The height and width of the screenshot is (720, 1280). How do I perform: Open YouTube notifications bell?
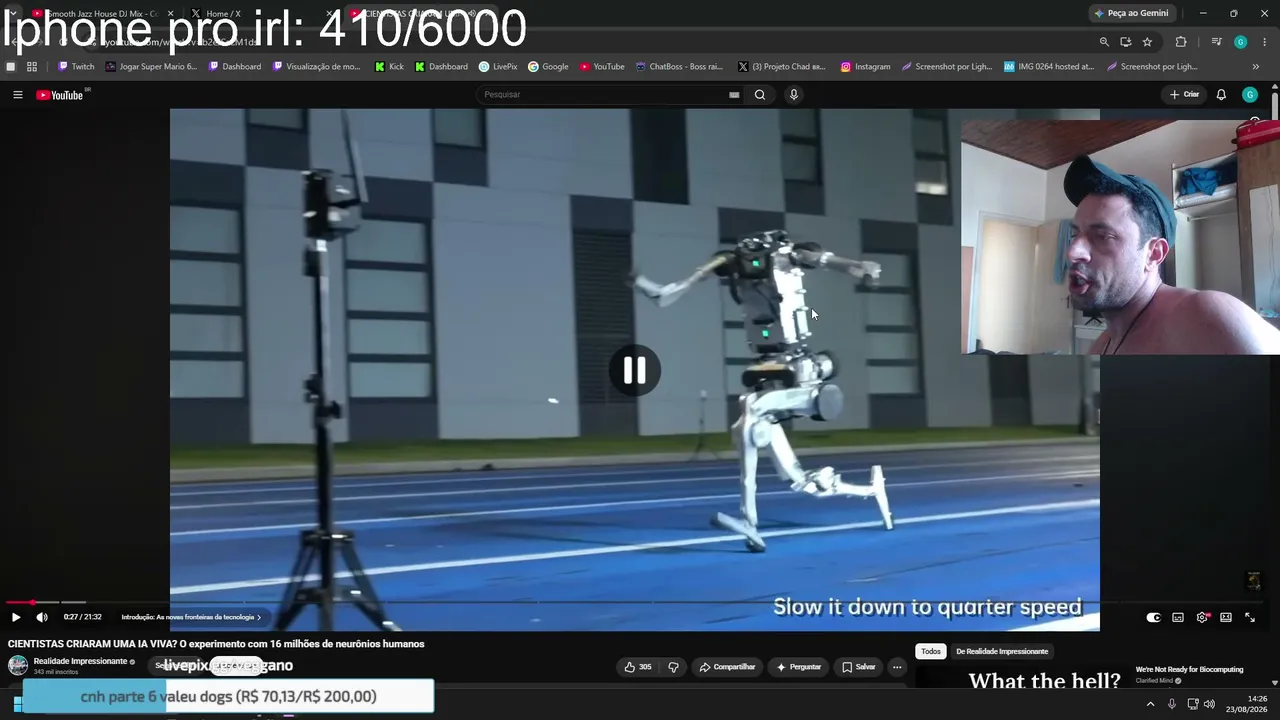(x=1221, y=95)
